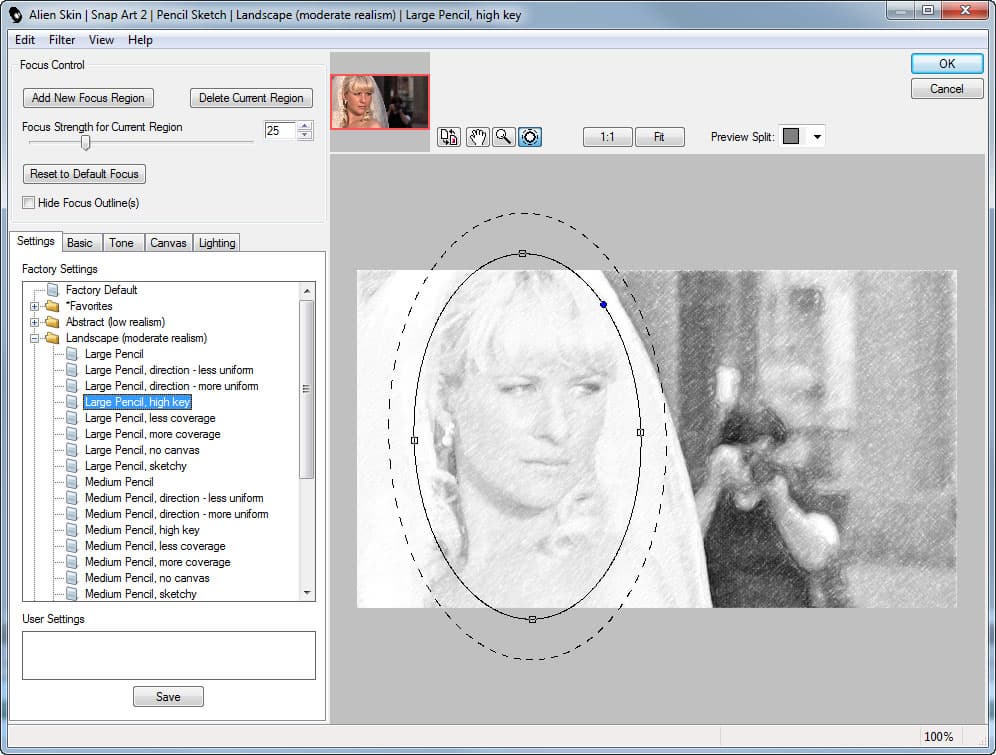This screenshot has height=755, width=996.
Task: Select the magnifier zoom tool
Action: (x=504, y=137)
